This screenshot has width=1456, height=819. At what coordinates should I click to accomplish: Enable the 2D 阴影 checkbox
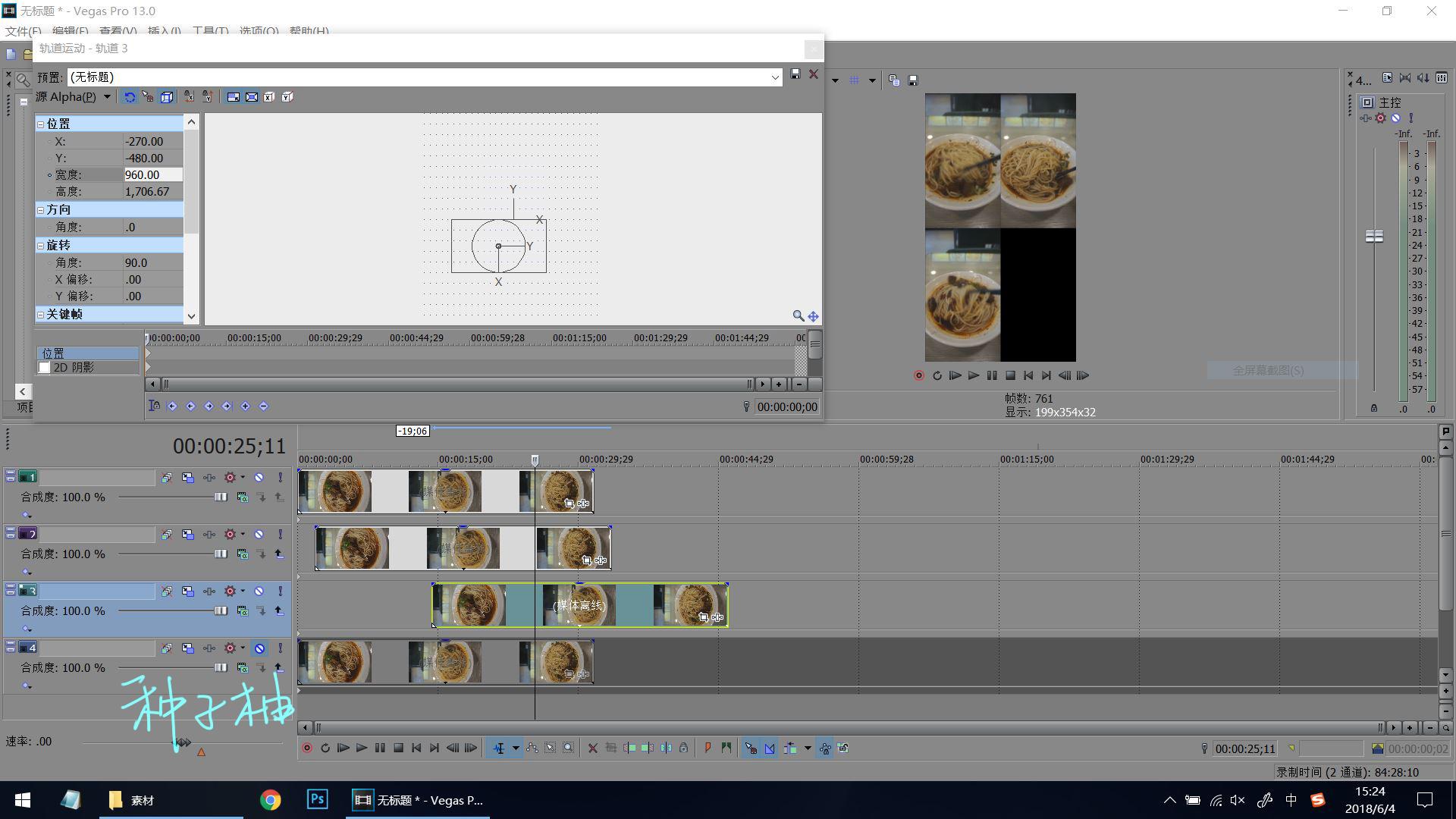click(x=45, y=368)
